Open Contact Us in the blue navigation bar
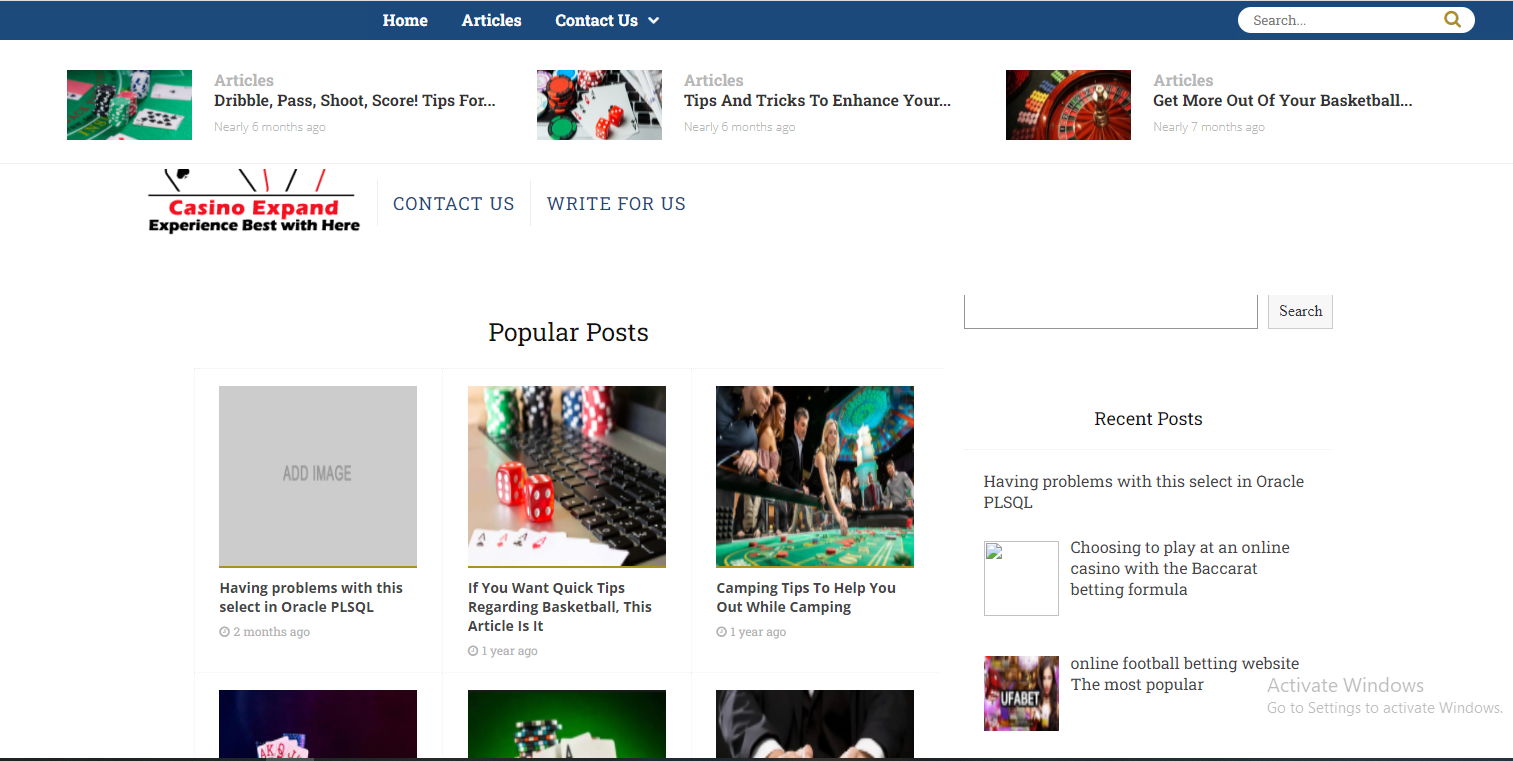Image resolution: width=1513 pixels, height=761 pixels. point(596,20)
